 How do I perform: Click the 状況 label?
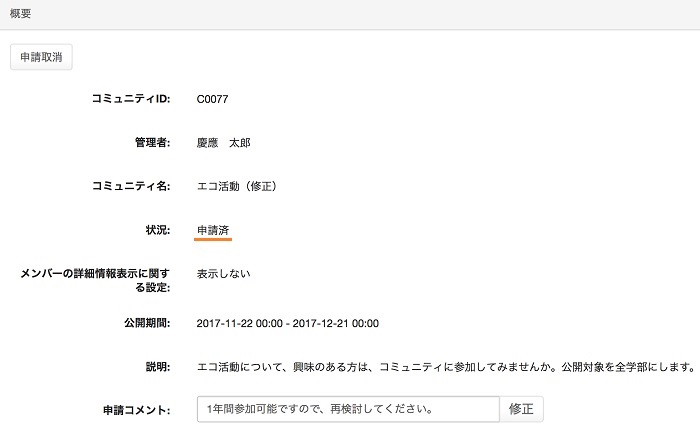pyautogui.click(x=158, y=230)
